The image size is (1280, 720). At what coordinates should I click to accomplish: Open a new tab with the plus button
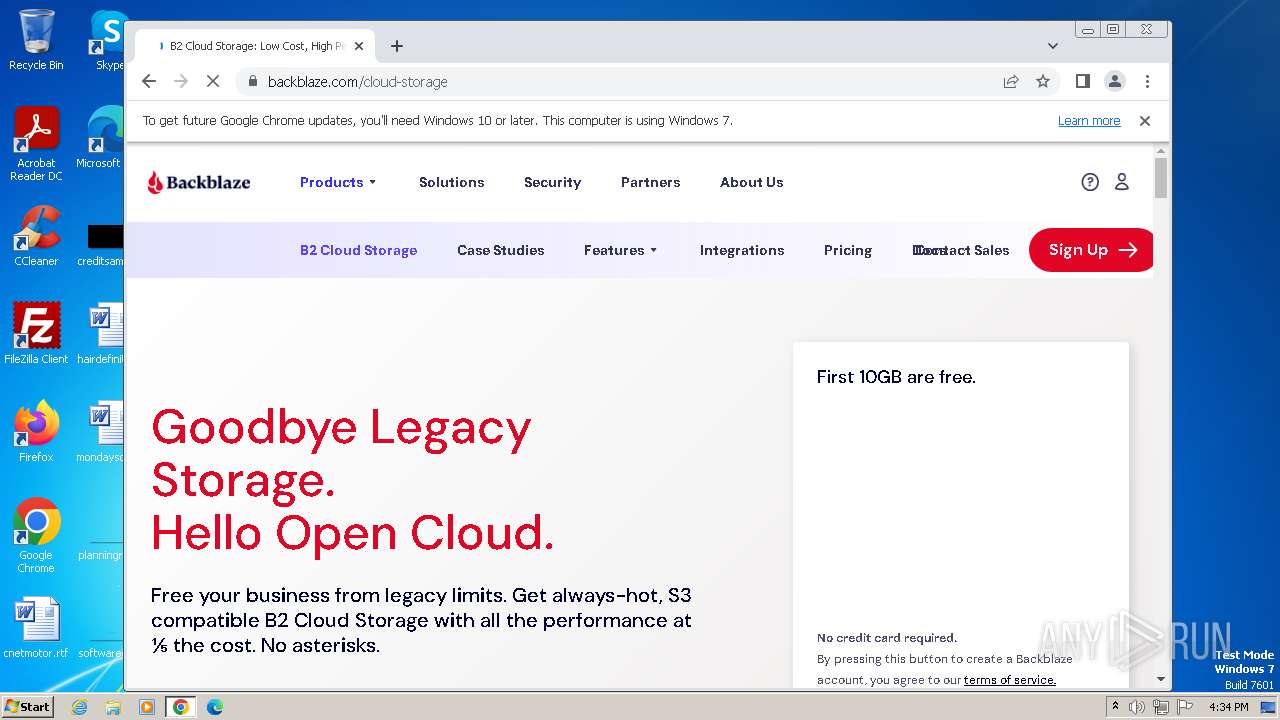[397, 46]
